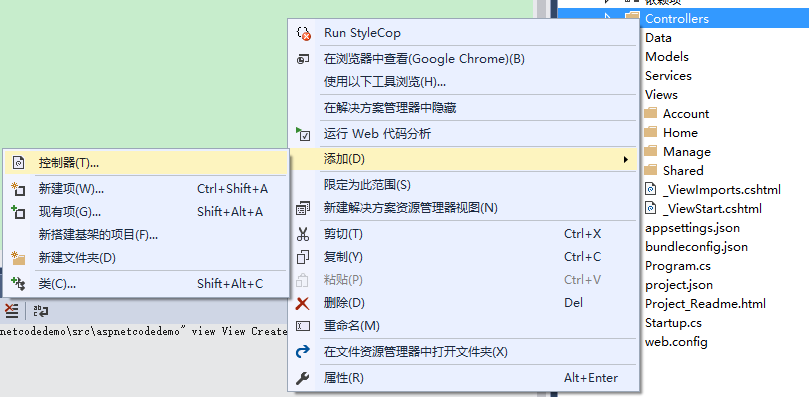Viewport: 809px width, 397px height.
Task: Click the _ViewImports.cshtml file icon
Action: (x=651, y=189)
